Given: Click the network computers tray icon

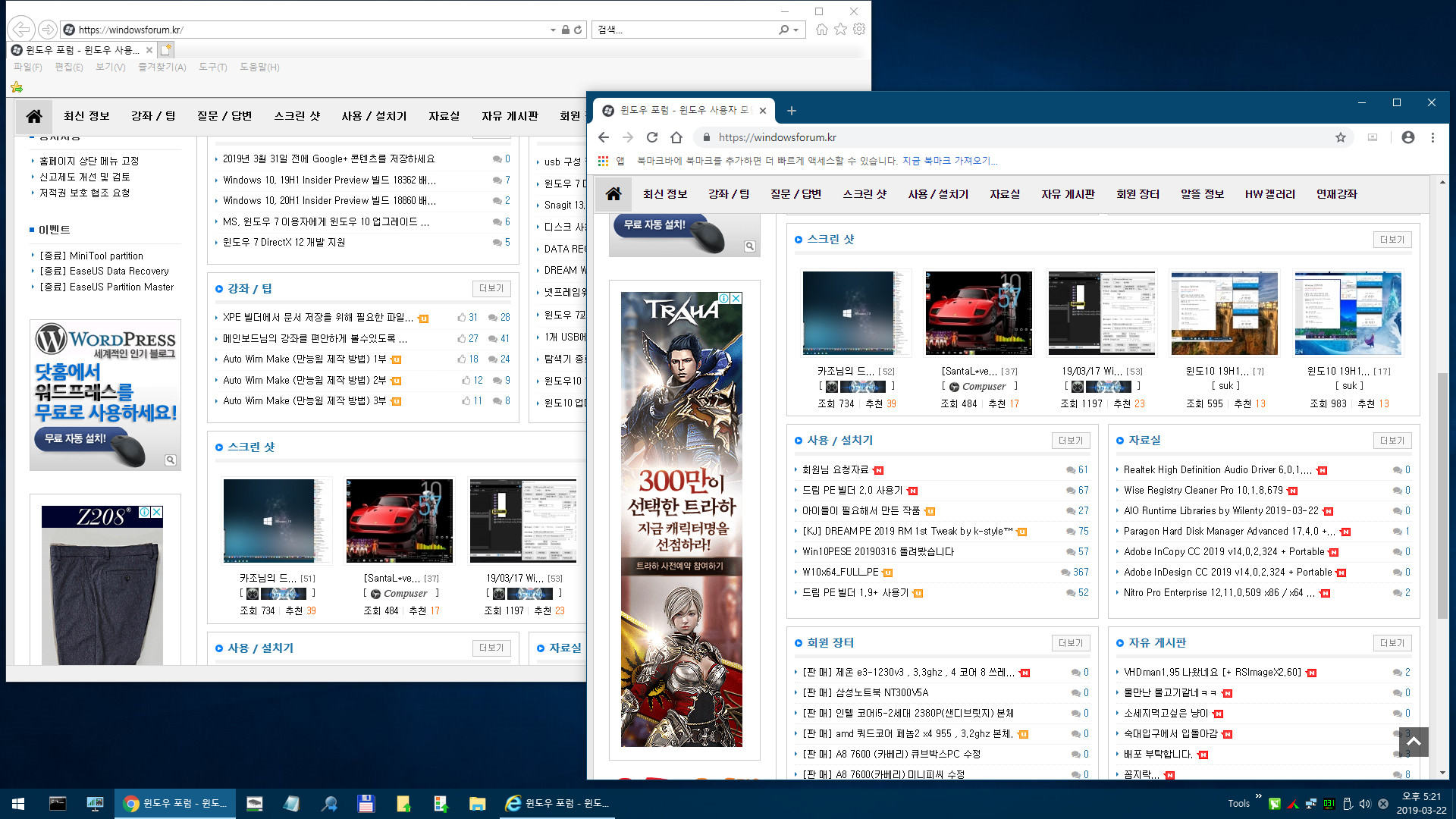Looking at the screenshot, I should coord(1311,804).
